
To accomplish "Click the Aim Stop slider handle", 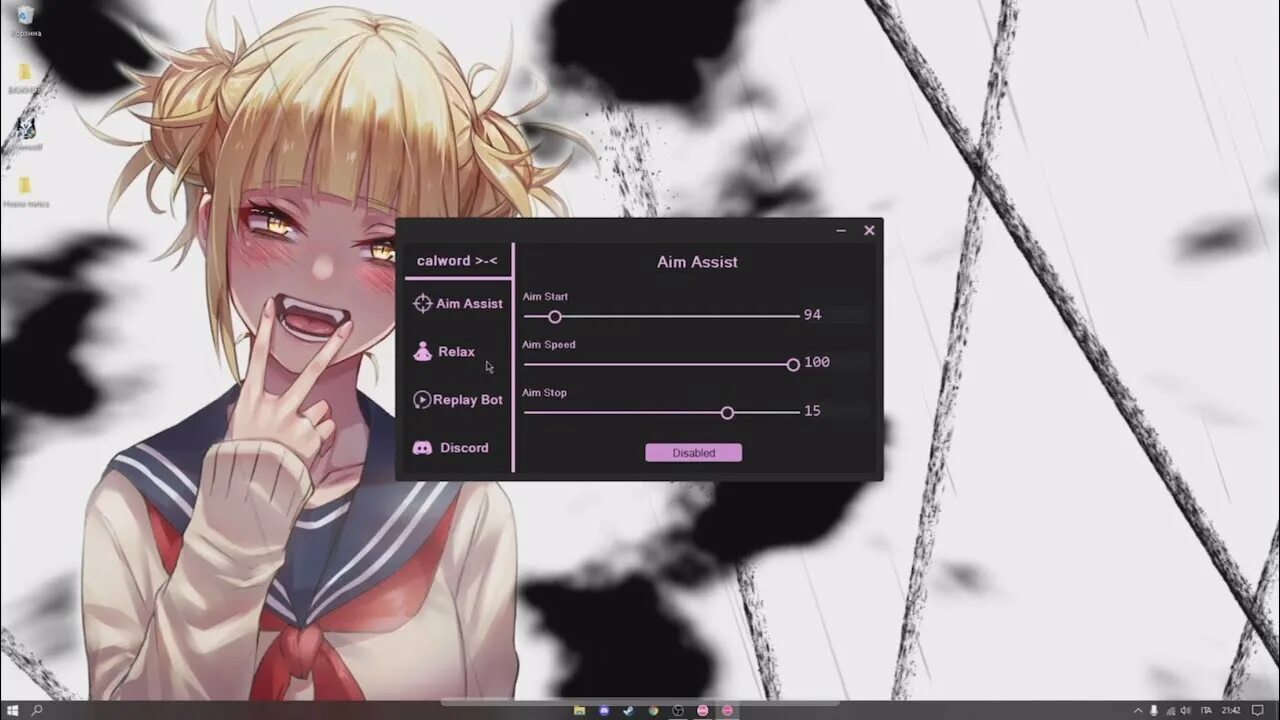I will pyautogui.click(x=727, y=412).
